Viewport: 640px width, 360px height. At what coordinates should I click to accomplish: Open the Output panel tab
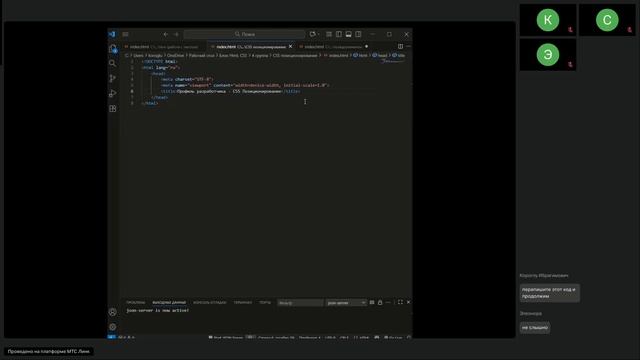click(x=169, y=302)
